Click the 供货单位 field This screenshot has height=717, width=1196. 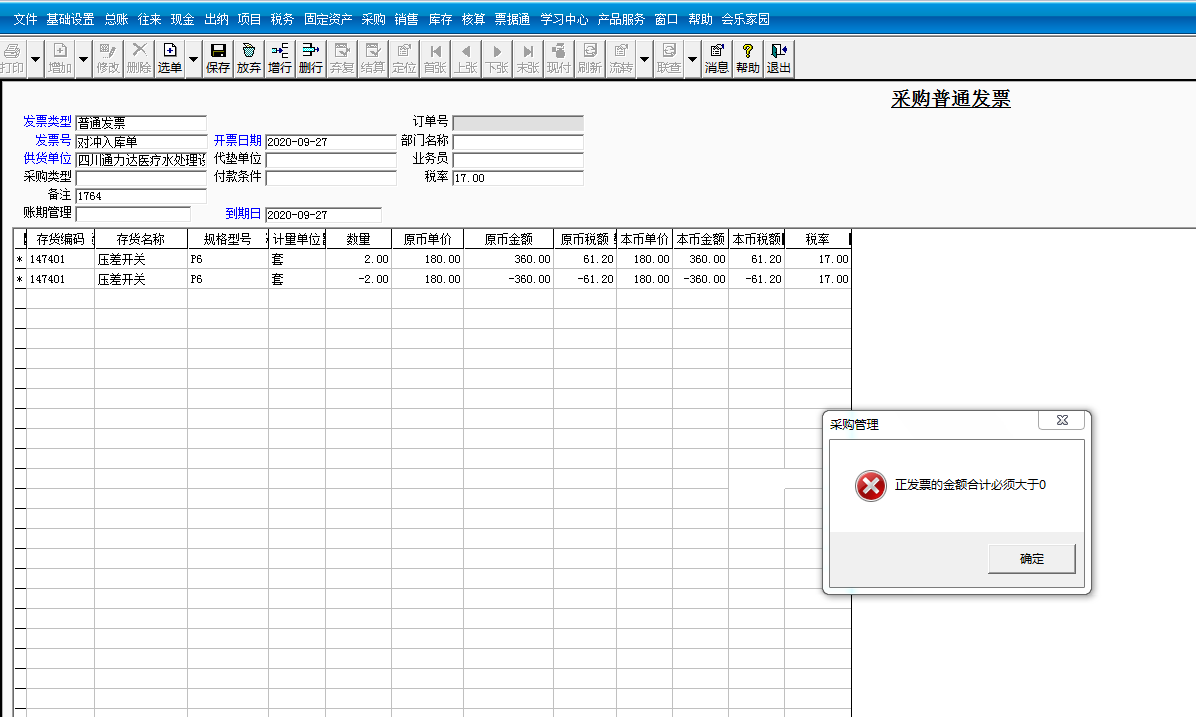141,160
